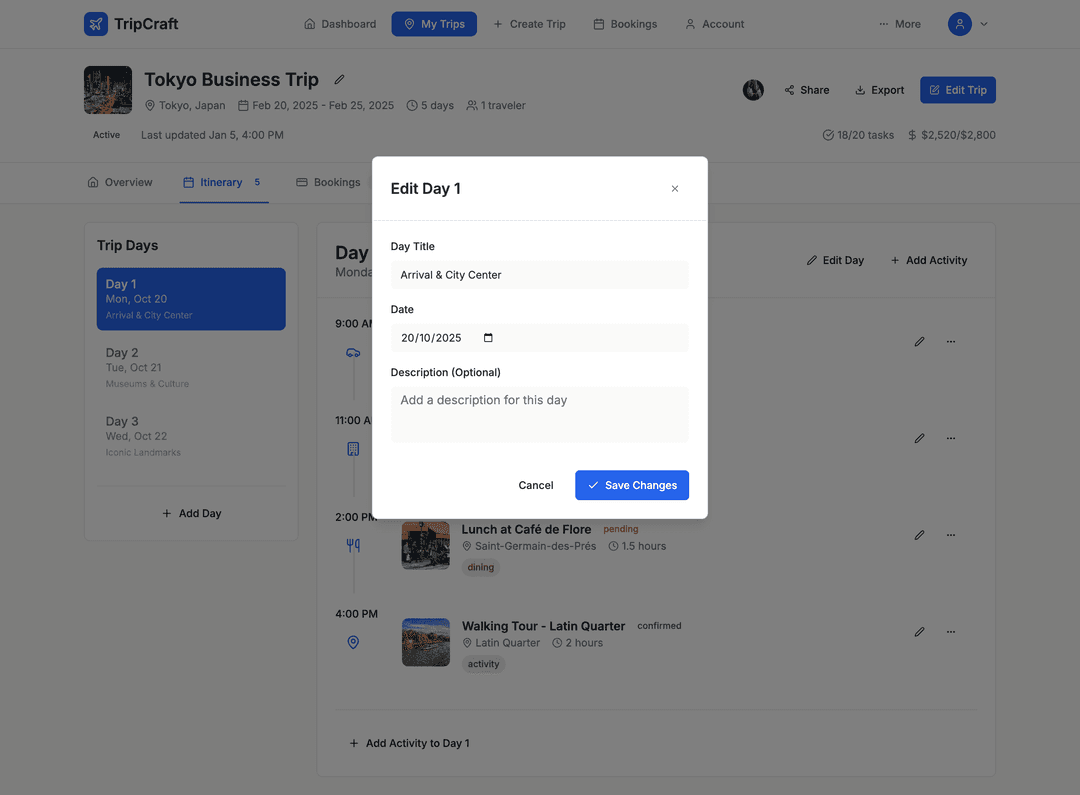Click the location pin icon at 4:00 PM
This screenshot has width=1080, height=795.
point(352,642)
